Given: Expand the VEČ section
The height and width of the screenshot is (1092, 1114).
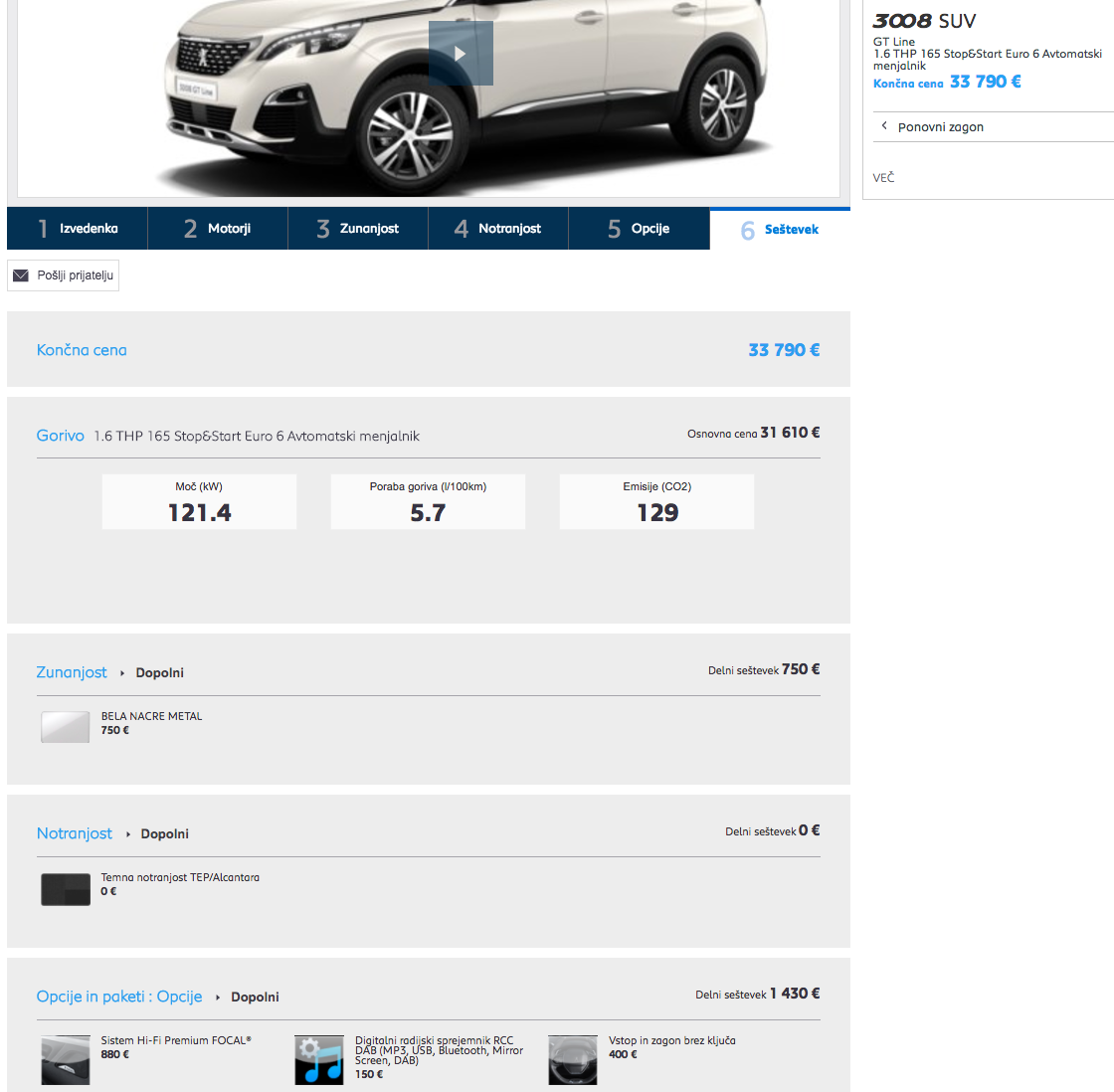Looking at the screenshot, I should tap(884, 178).
